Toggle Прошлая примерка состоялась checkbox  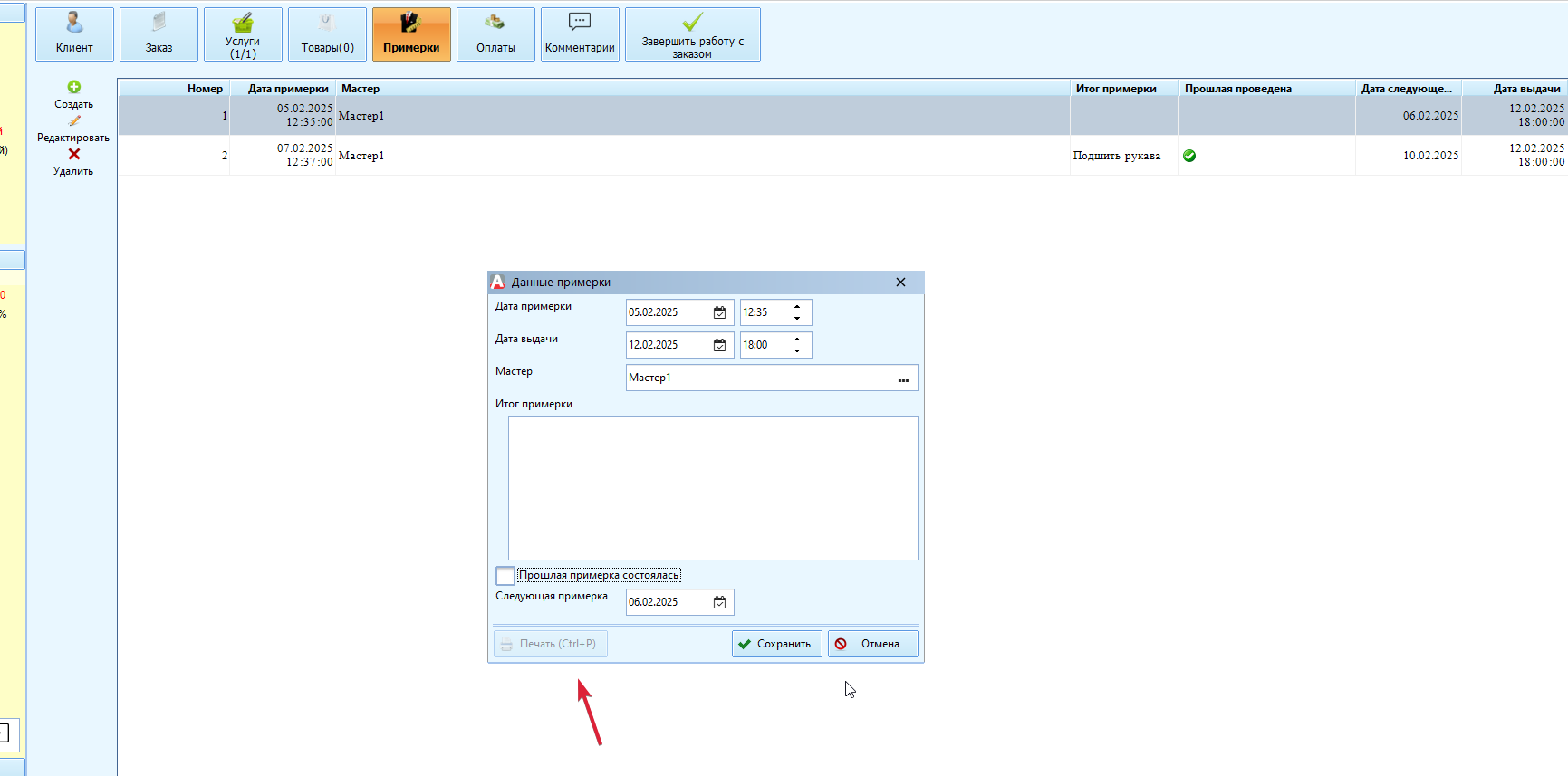click(505, 576)
